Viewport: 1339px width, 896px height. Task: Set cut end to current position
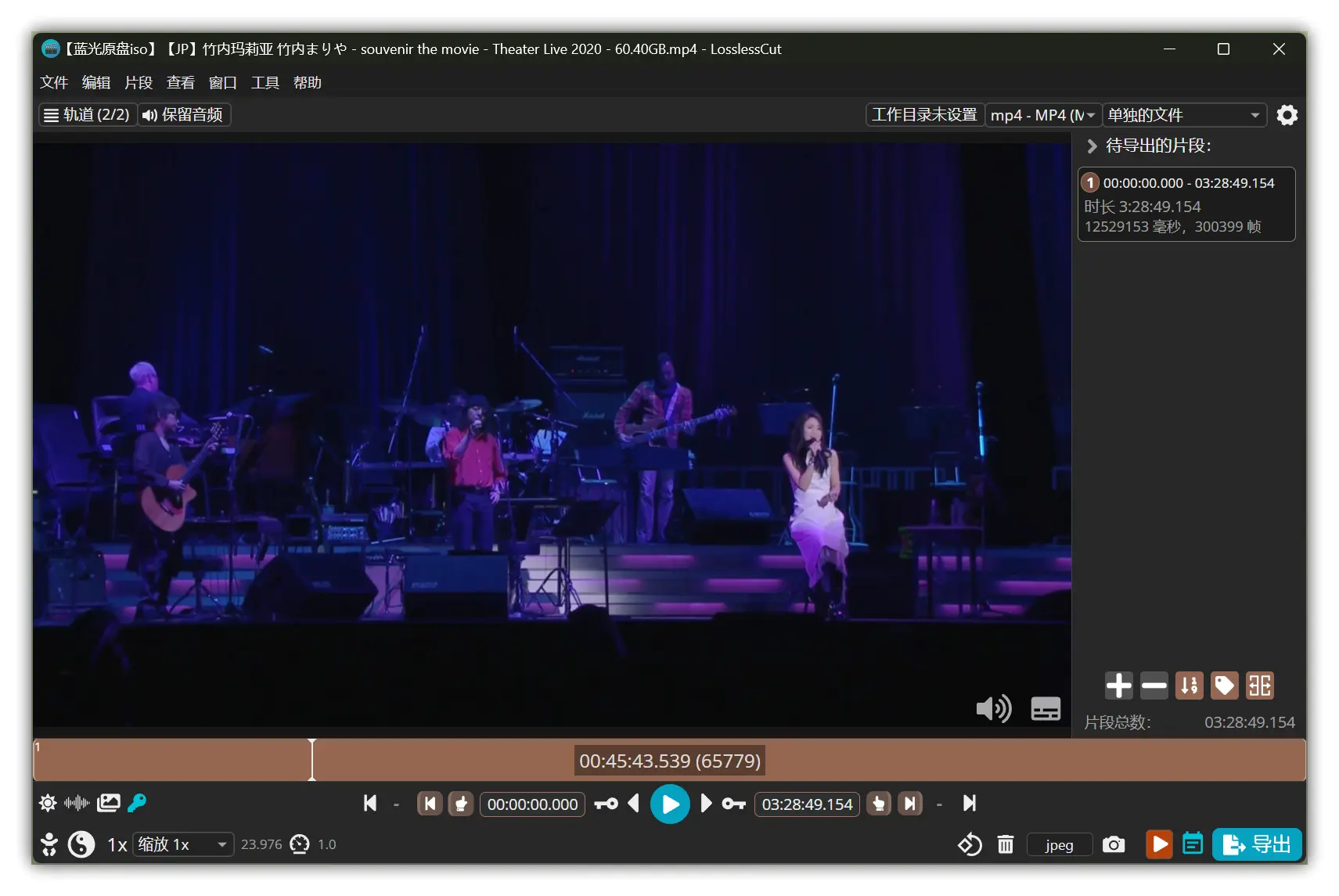click(x=879, y=804)
